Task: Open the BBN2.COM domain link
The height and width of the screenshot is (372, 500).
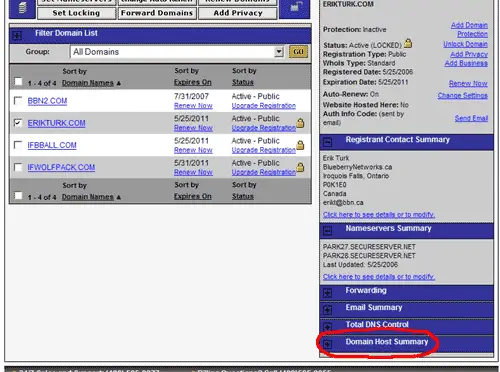Action: tap(47, 101)
